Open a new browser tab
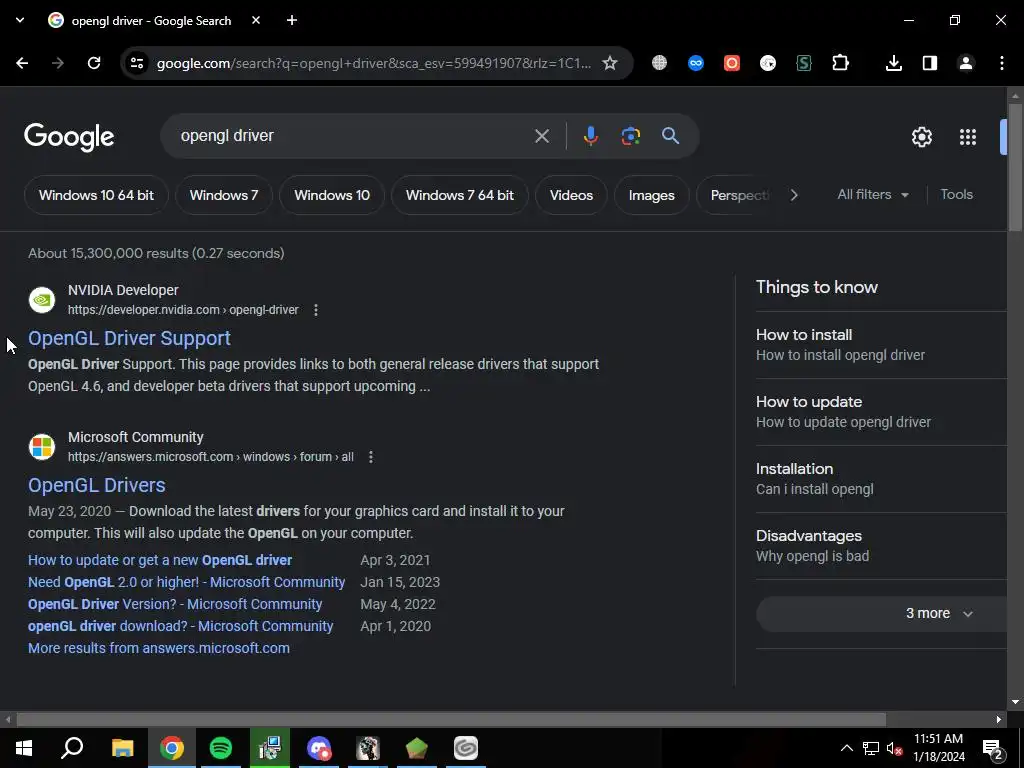Viewport: 1024px width, 768px height. (x=292, y=20)
